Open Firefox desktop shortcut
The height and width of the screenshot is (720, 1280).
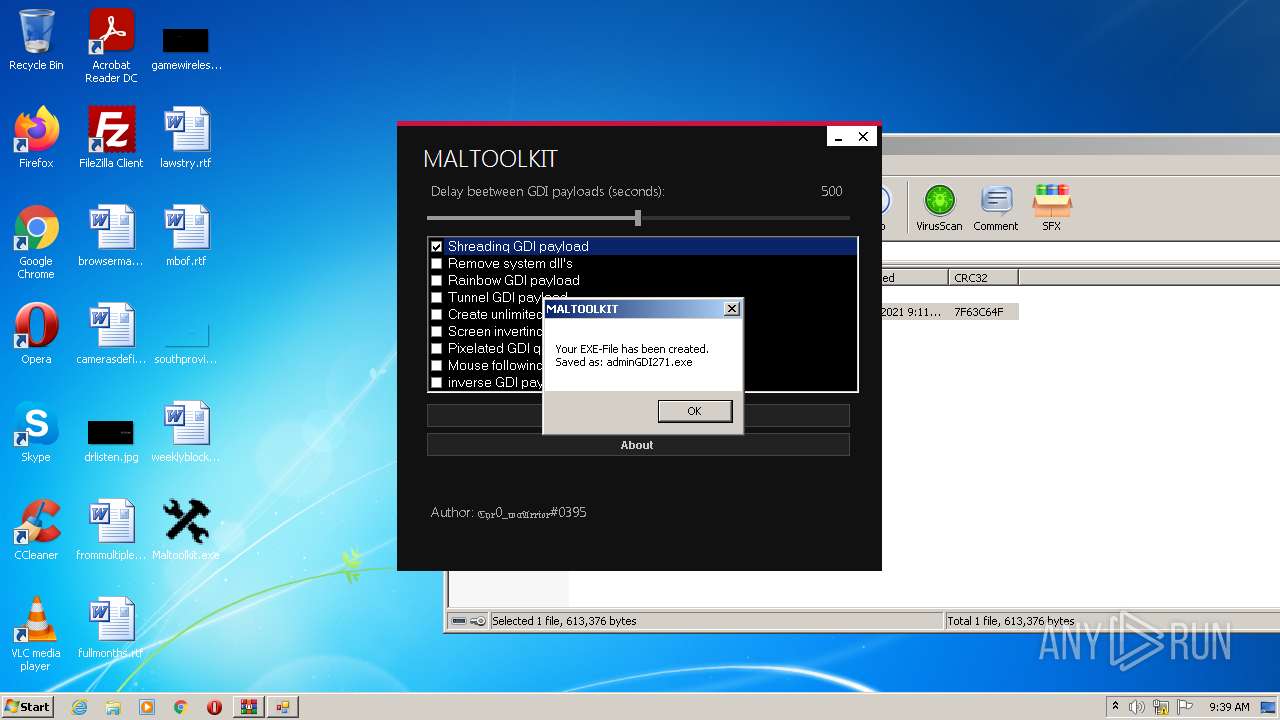(x=36, y=138)
